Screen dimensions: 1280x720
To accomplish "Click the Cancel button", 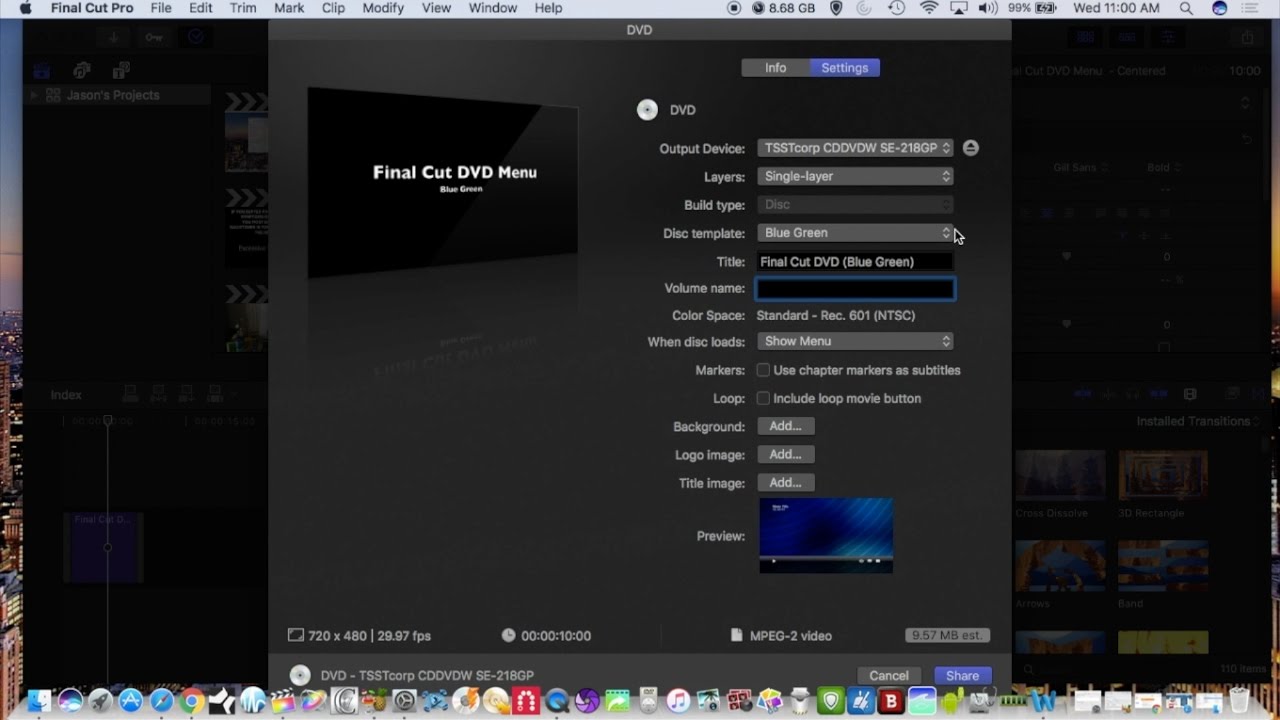I will 888,676.
